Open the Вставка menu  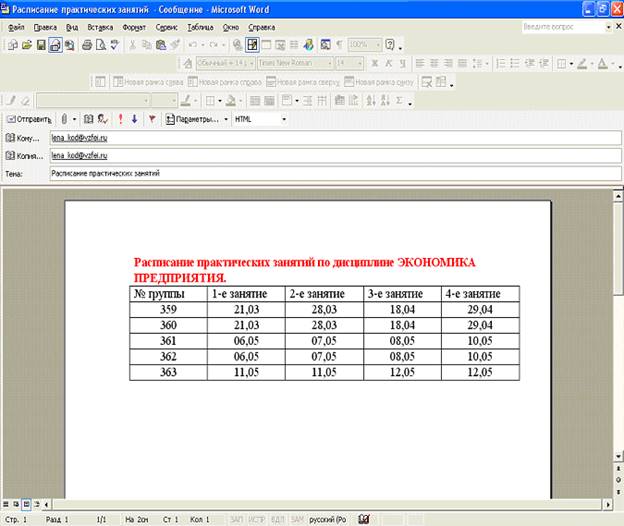click(x=100, y=27)
